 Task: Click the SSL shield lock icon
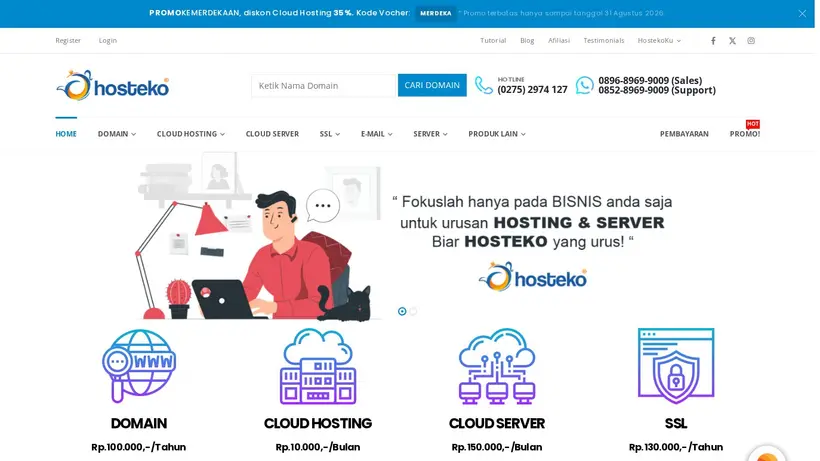[676, 366]
